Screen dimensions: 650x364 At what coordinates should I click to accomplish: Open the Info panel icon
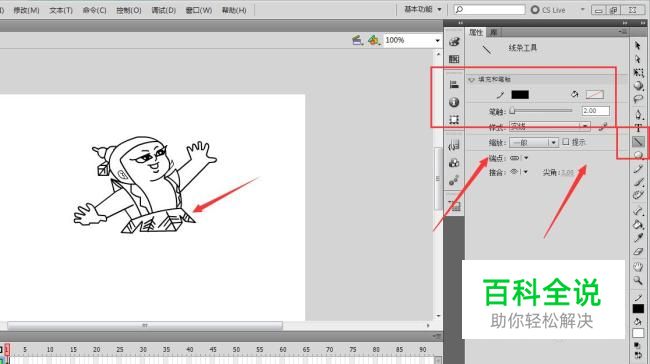coord(454,102)
